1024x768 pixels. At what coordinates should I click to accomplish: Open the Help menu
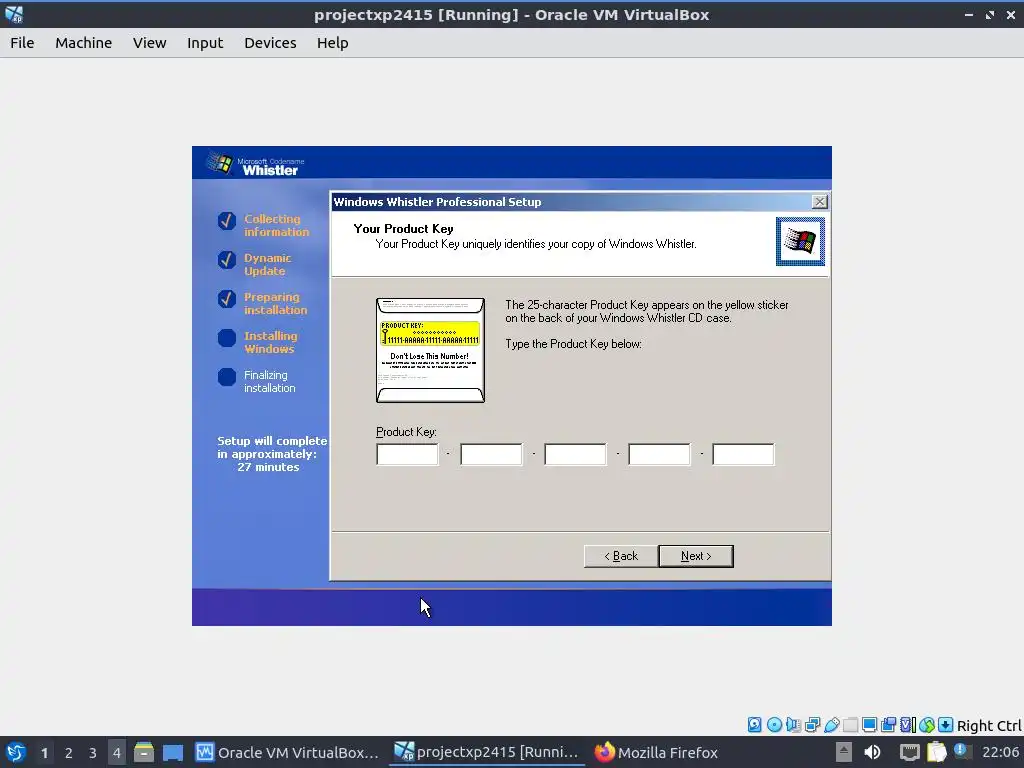coord(332,42)
